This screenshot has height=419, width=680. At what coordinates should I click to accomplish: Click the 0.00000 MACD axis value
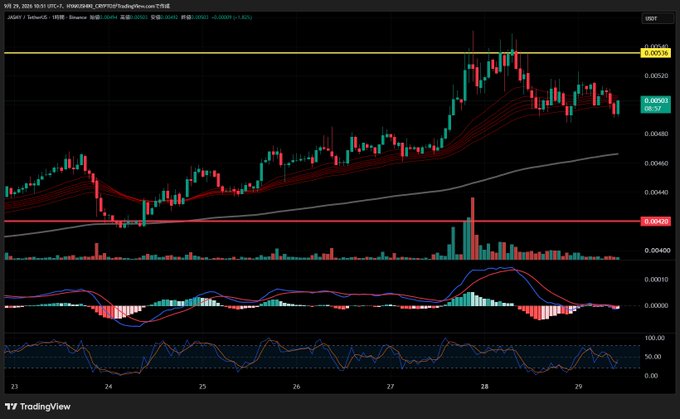point(656,306)
